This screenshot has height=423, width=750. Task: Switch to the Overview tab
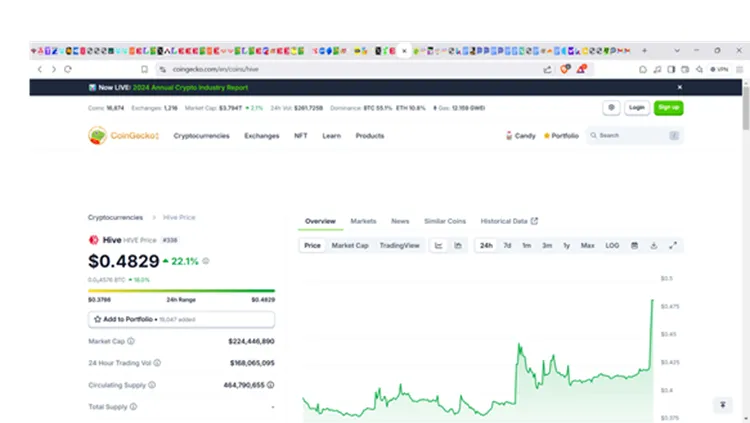click(320, 221)
